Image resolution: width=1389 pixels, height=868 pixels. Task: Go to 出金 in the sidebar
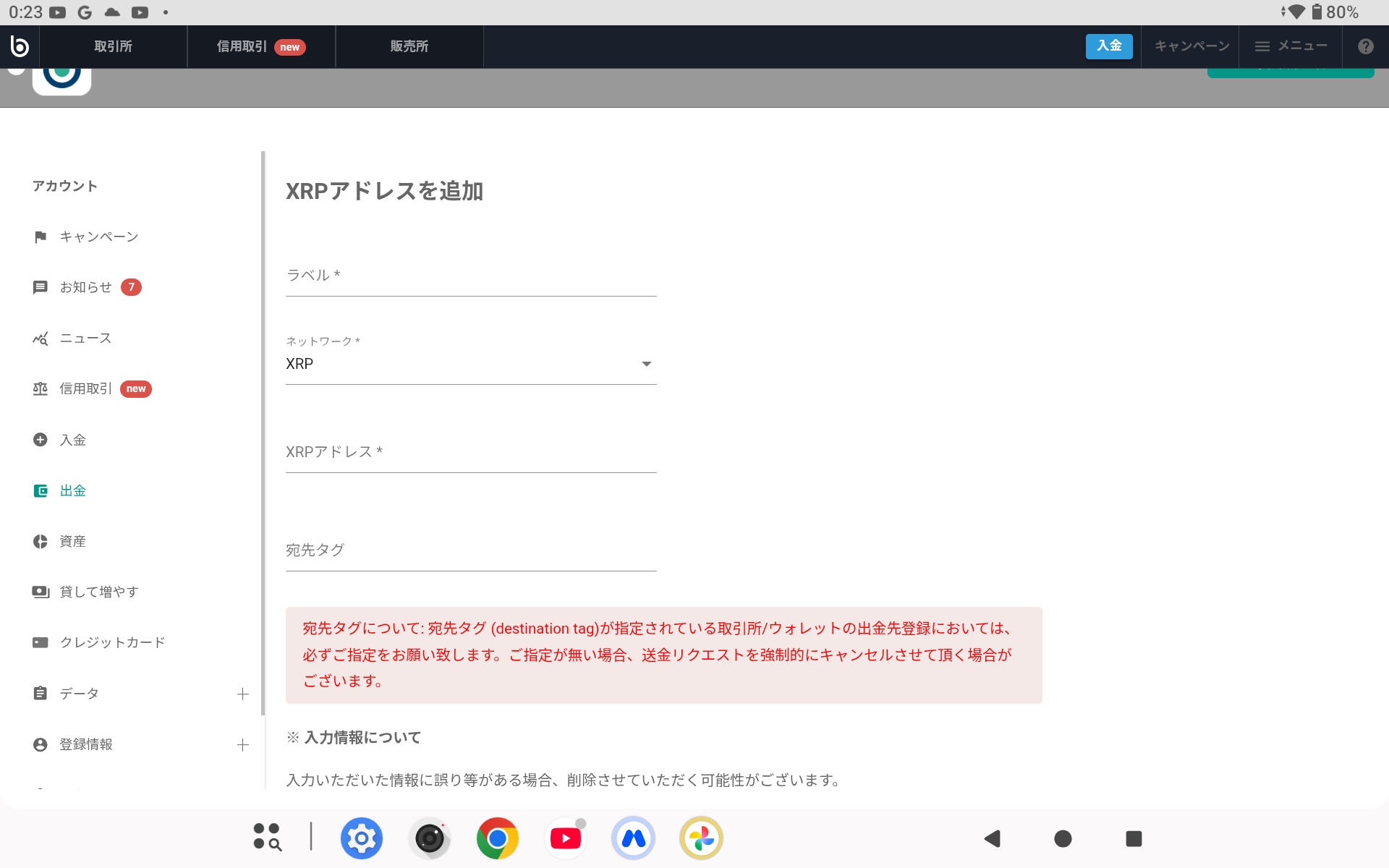coord(72,491)
